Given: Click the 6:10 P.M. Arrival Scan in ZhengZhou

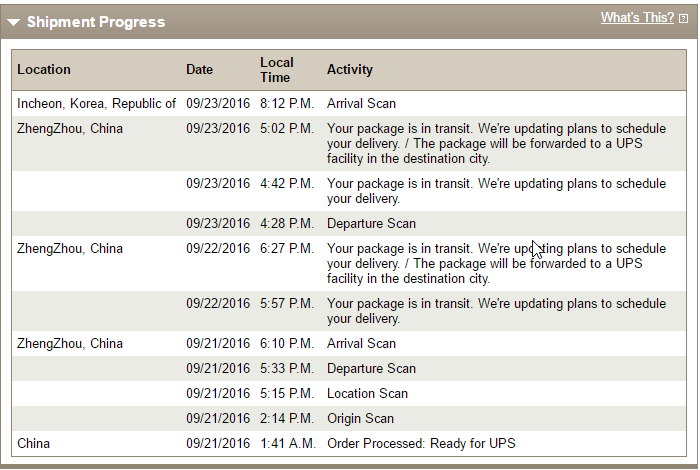Looking at the screenshot, I should 361,344.
